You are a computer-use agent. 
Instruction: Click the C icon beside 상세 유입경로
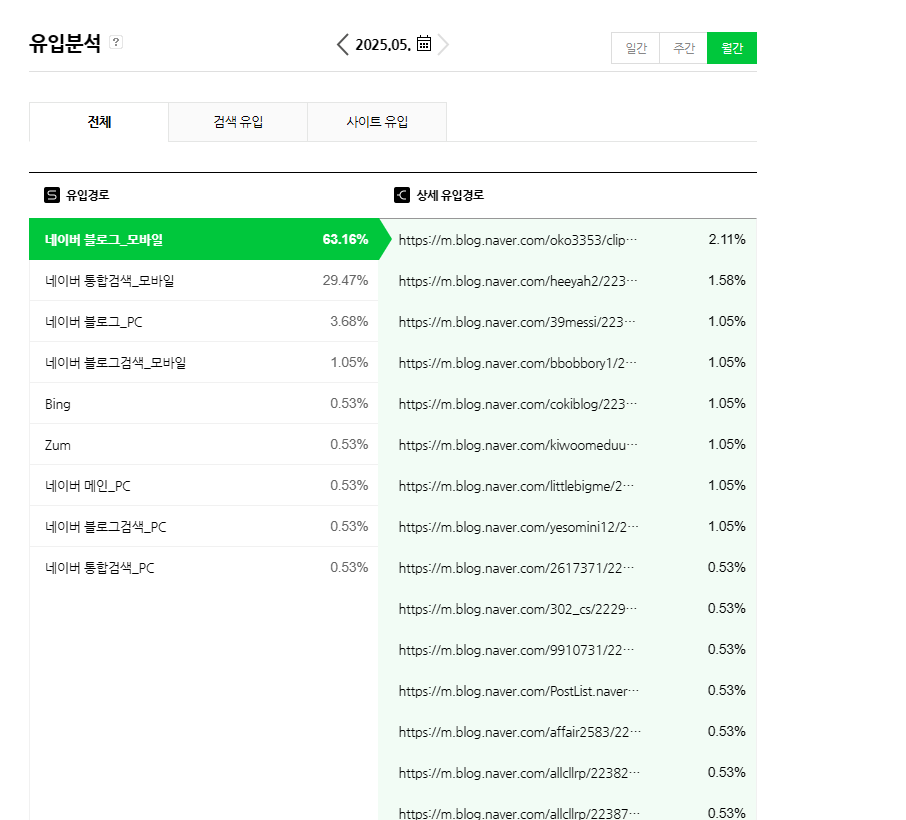402,195
